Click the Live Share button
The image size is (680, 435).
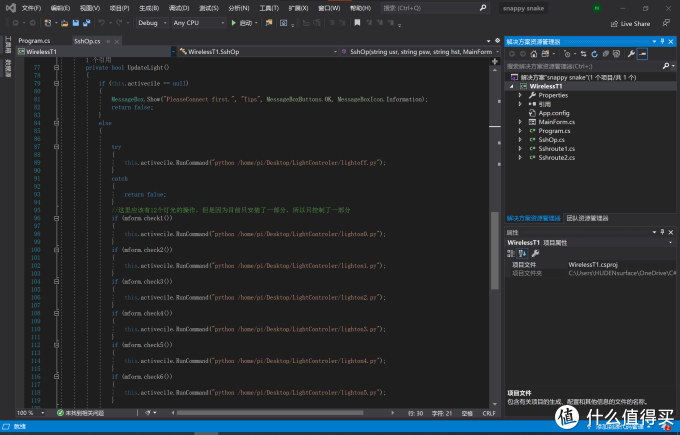point(630,24)
